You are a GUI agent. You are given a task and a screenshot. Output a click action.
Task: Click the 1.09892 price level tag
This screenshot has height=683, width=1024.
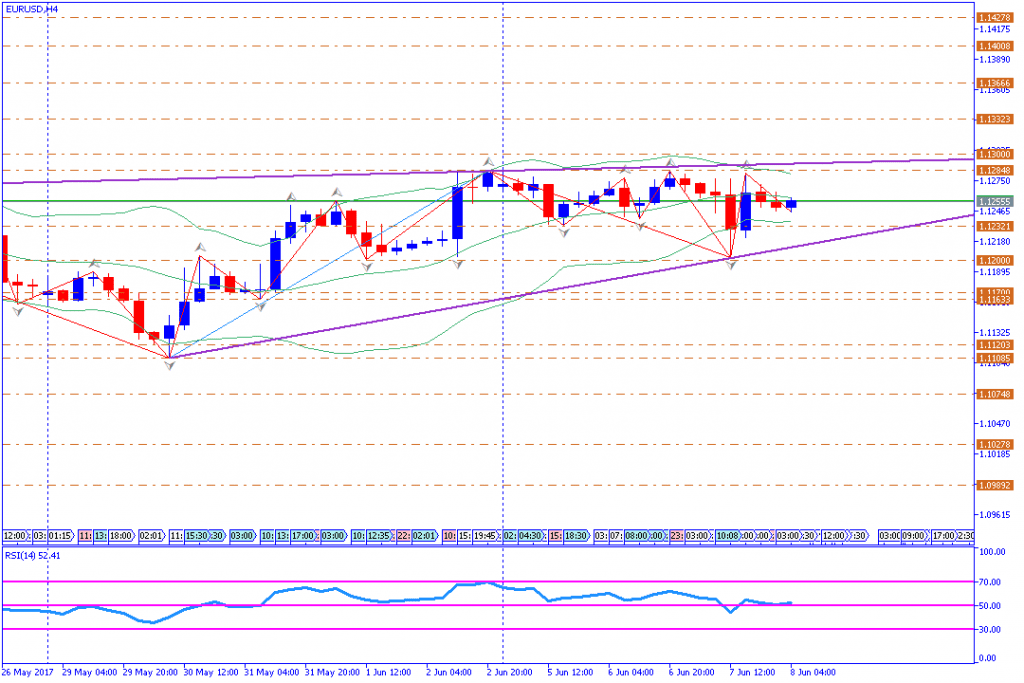(993, 485)
